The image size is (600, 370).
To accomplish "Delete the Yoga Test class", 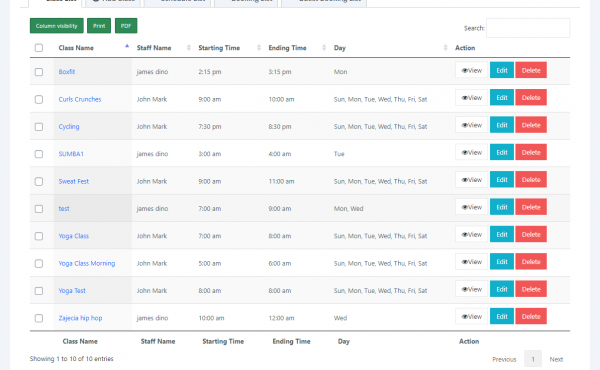I will click(x=531, y=289).
